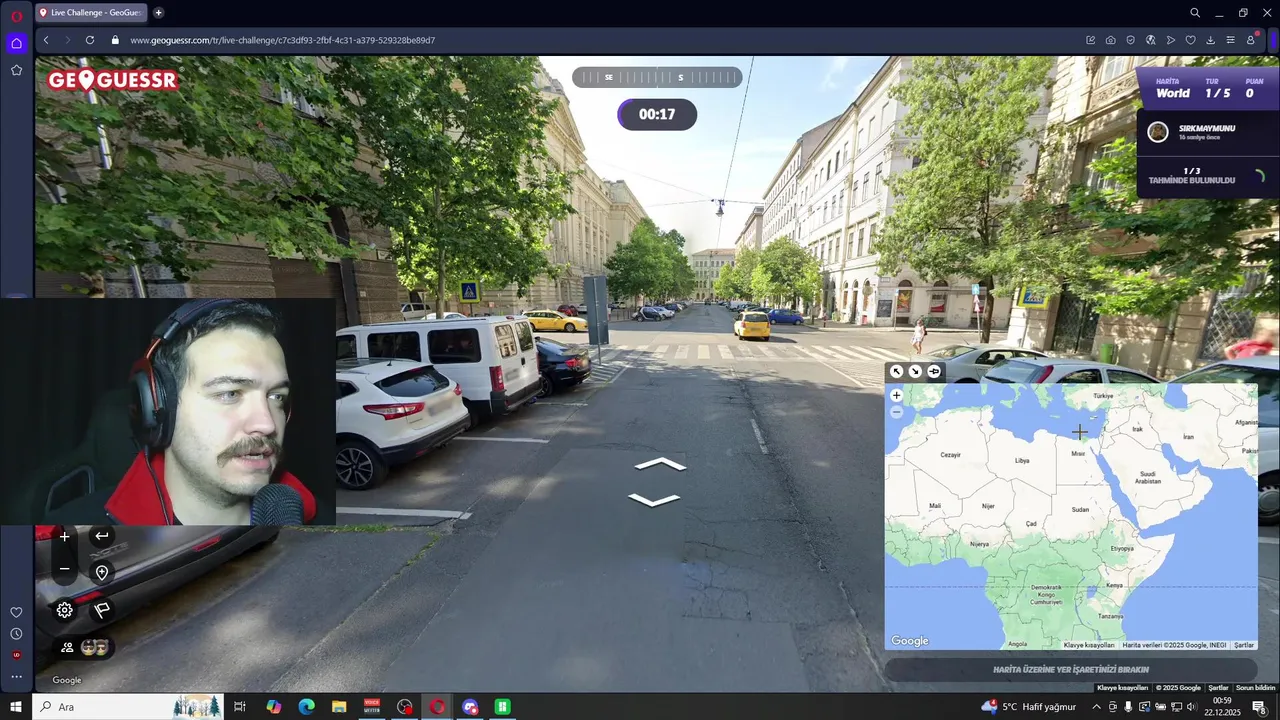Open sidebar home workspace icon
The width and height of the screenshot is (1280, 720).
coord(16,43)
